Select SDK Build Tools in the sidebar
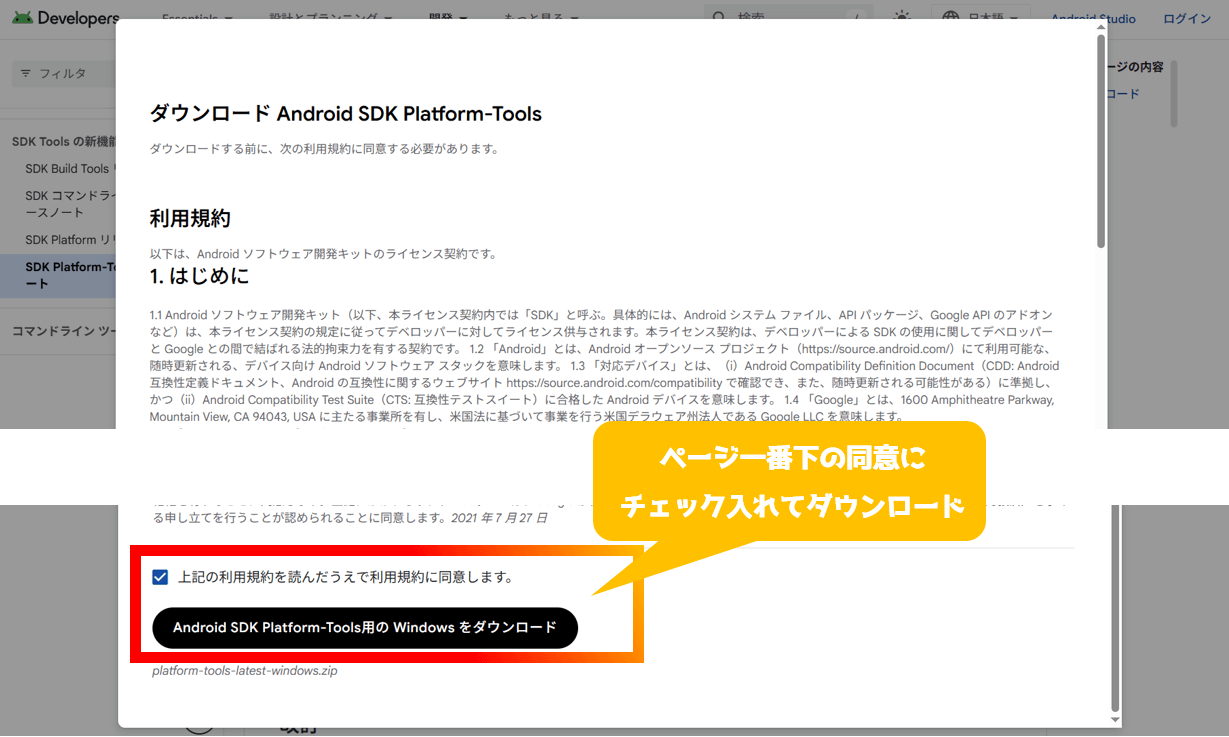This screenshot has width=1229, height=737. [x=70, y=169]
